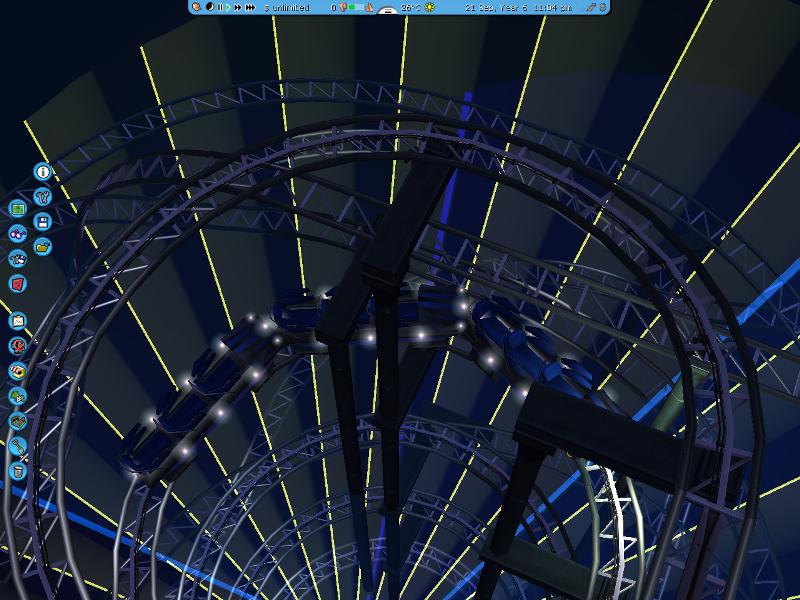Open the shops and stalls menu
Screen dimensions: 800x600
click(18, 371)
